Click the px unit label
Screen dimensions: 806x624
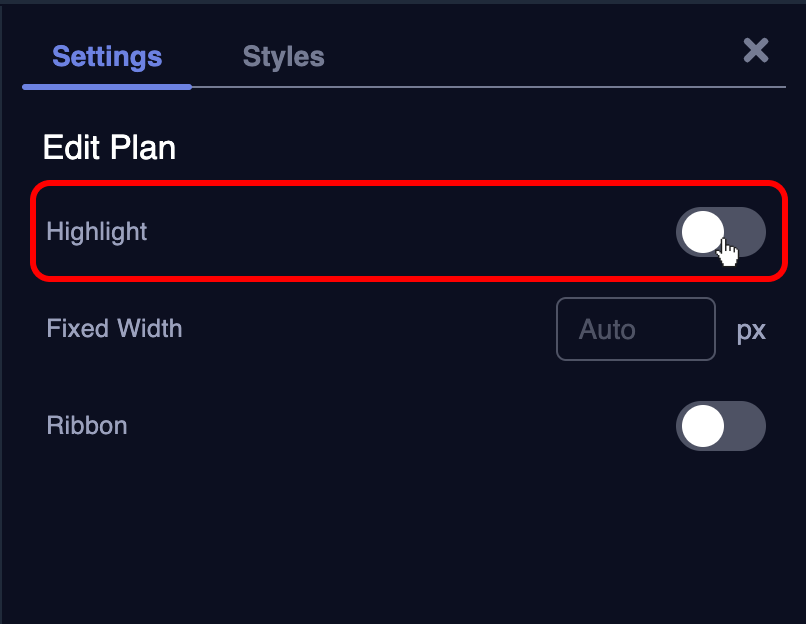[751, 330]
